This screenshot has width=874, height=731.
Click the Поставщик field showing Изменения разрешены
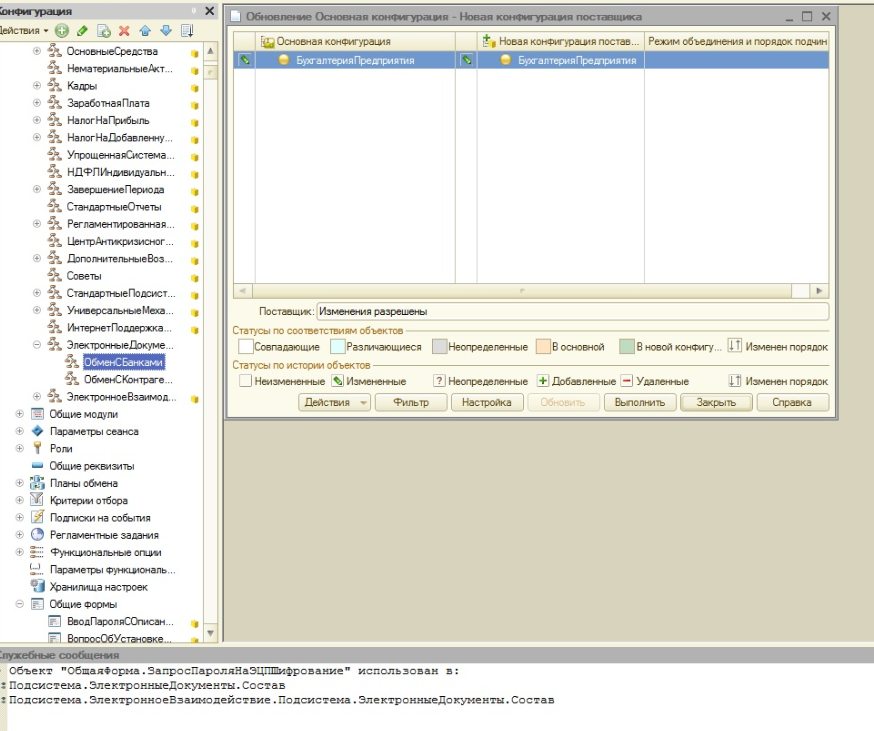point(572,312)
